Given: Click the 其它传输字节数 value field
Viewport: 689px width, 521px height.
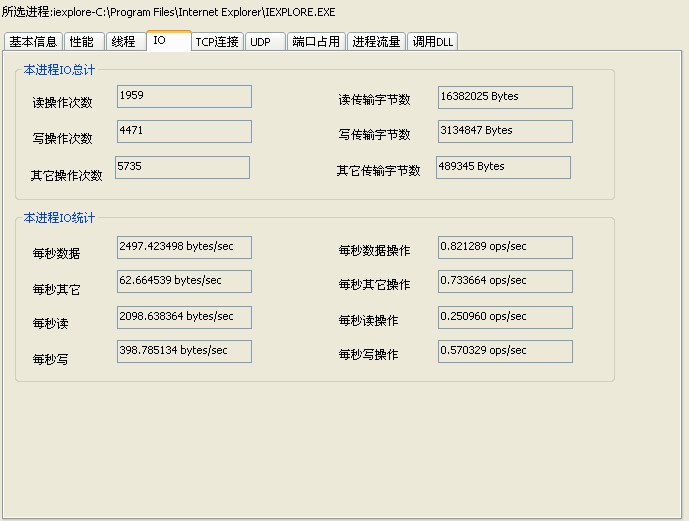Looking at the screenshot, I should [x=503, y=167].
